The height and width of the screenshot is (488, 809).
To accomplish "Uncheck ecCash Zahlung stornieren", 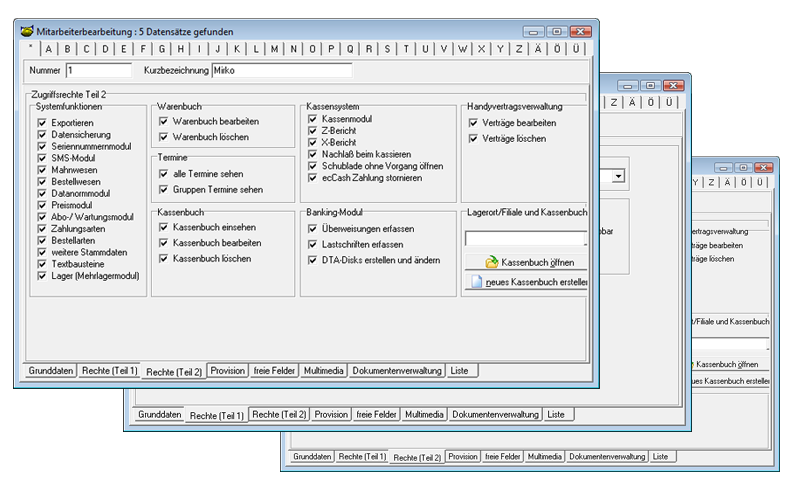I will (312, 178).
